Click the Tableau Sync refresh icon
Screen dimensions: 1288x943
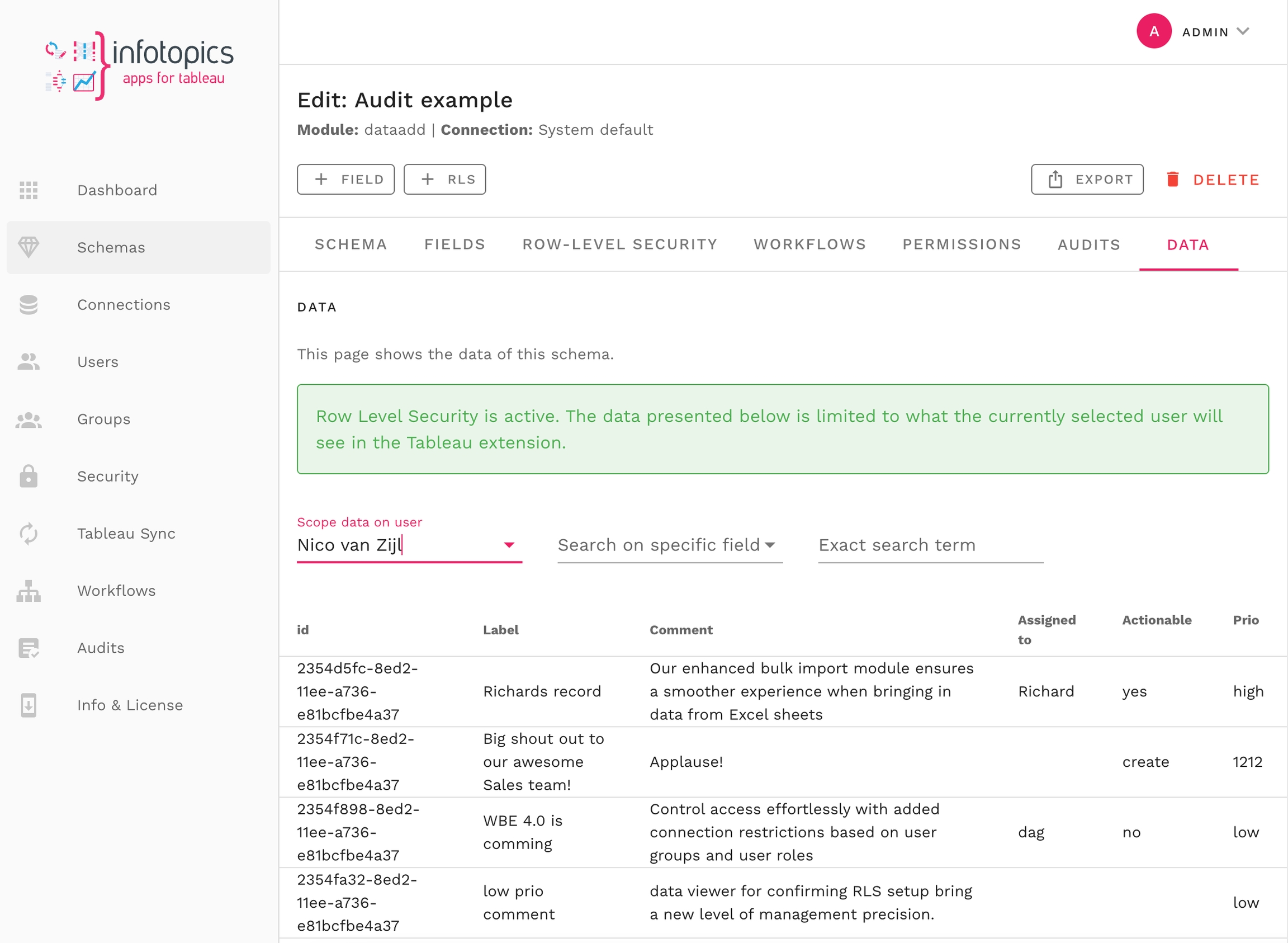(x=29, y=534)
